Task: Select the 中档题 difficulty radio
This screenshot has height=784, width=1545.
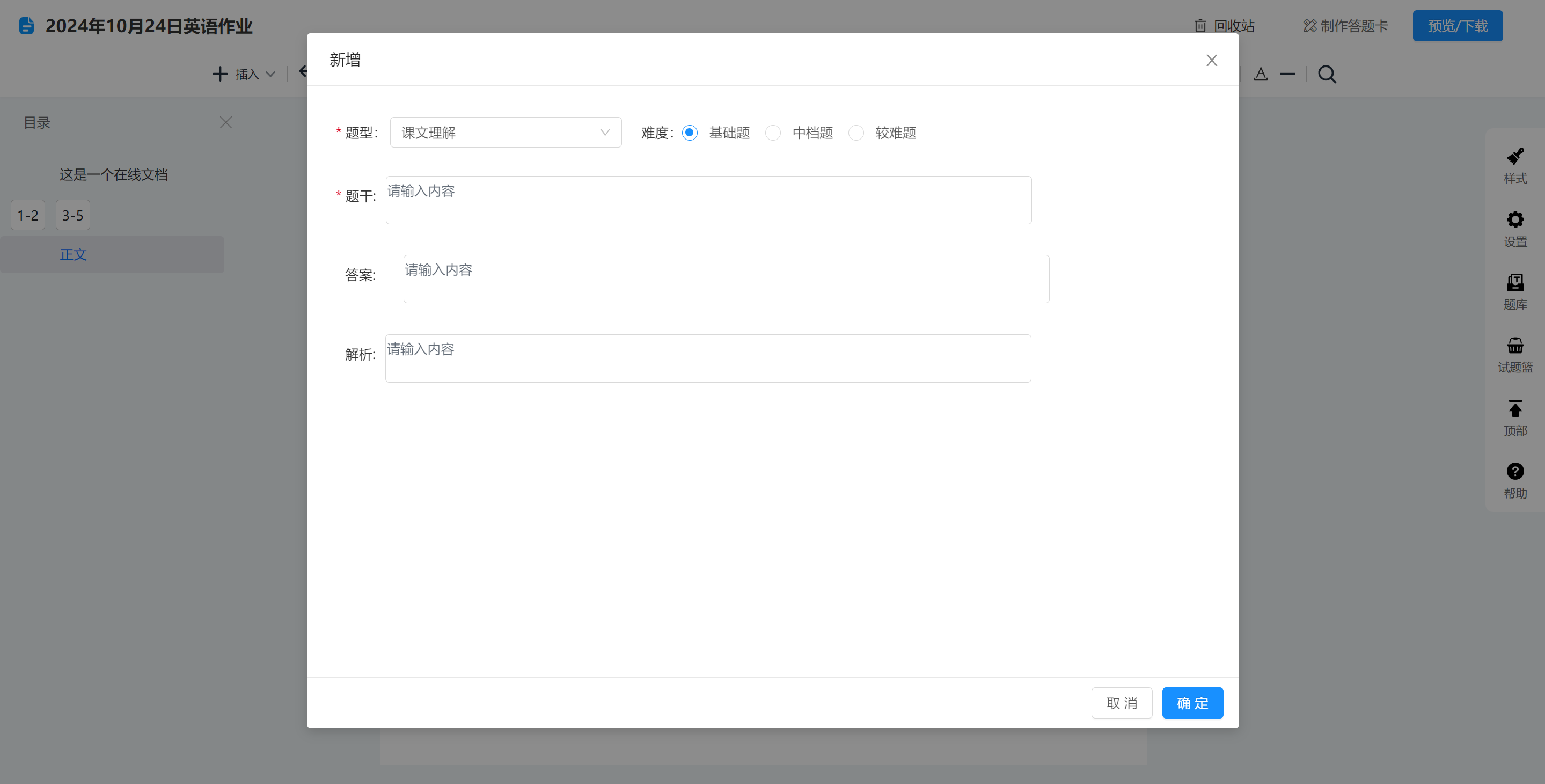Action: pos(773,133)
